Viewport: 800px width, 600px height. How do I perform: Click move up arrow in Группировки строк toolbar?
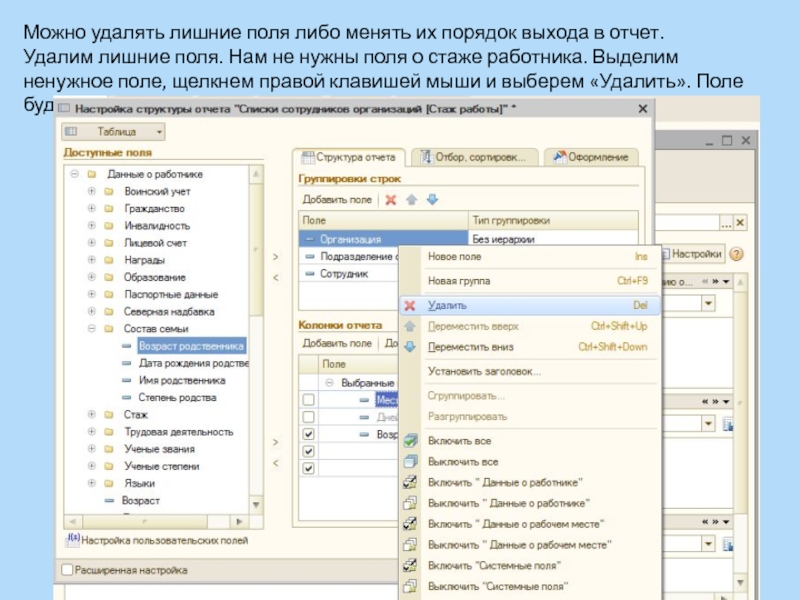click(411, 200)
